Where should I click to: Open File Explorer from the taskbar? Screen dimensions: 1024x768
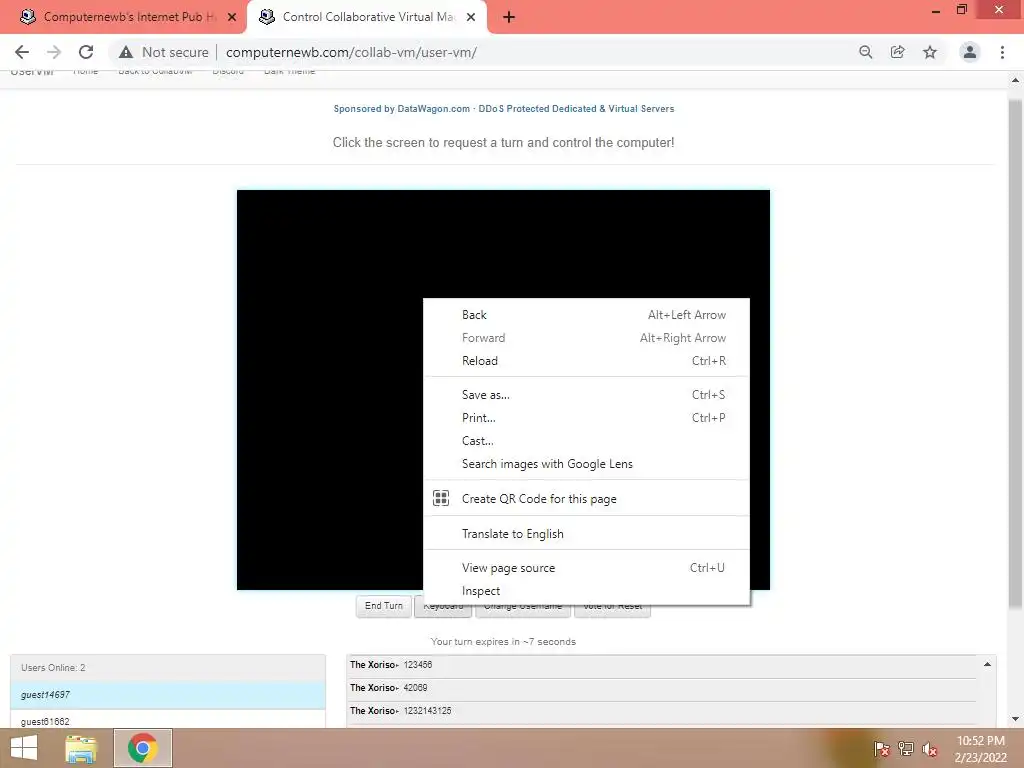click(x=81, y=748)
